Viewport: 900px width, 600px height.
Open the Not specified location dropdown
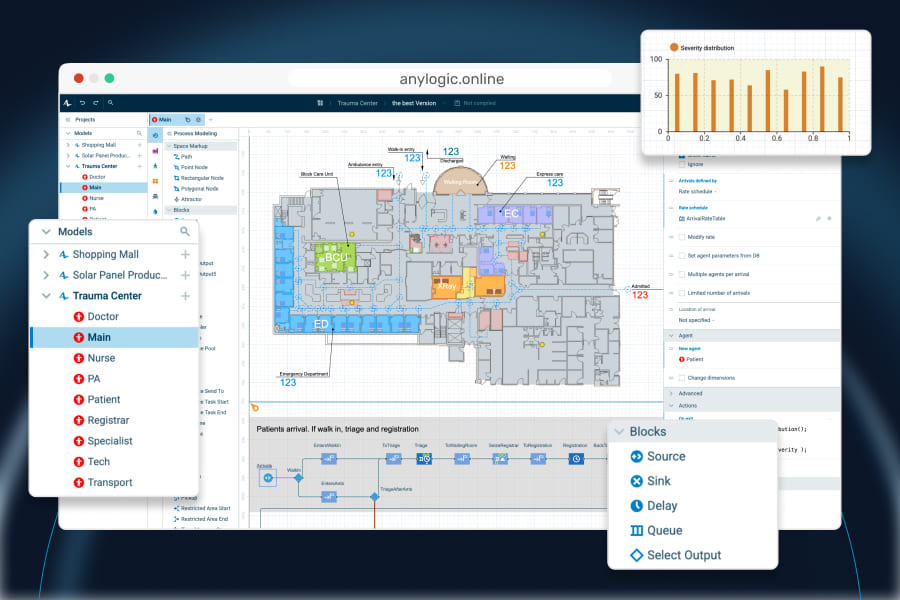pos(696,320)
